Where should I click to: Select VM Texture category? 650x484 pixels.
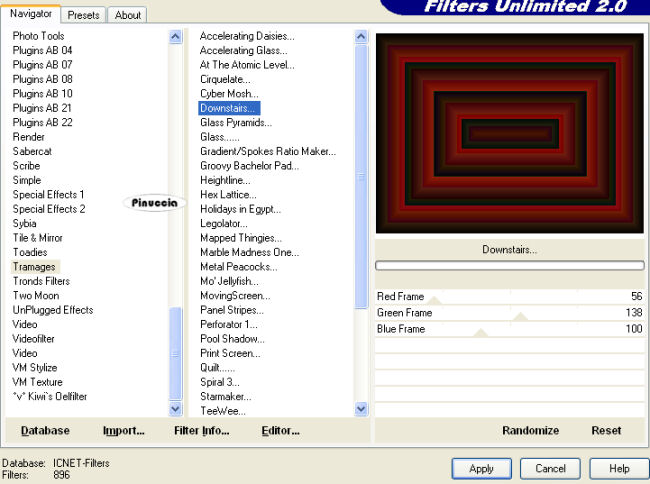pyautogui.click(x=37, y=382)
